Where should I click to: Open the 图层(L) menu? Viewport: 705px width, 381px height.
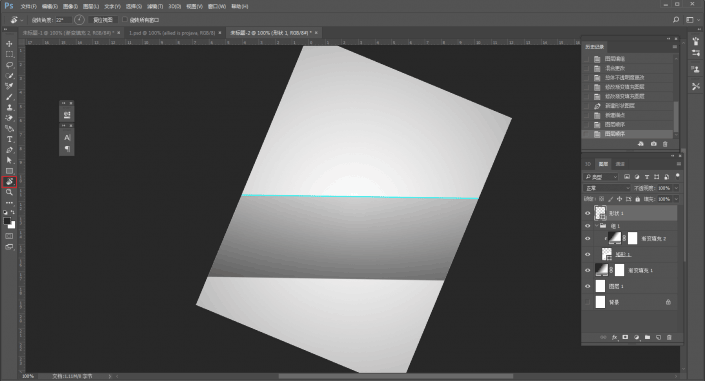[91, 6]
